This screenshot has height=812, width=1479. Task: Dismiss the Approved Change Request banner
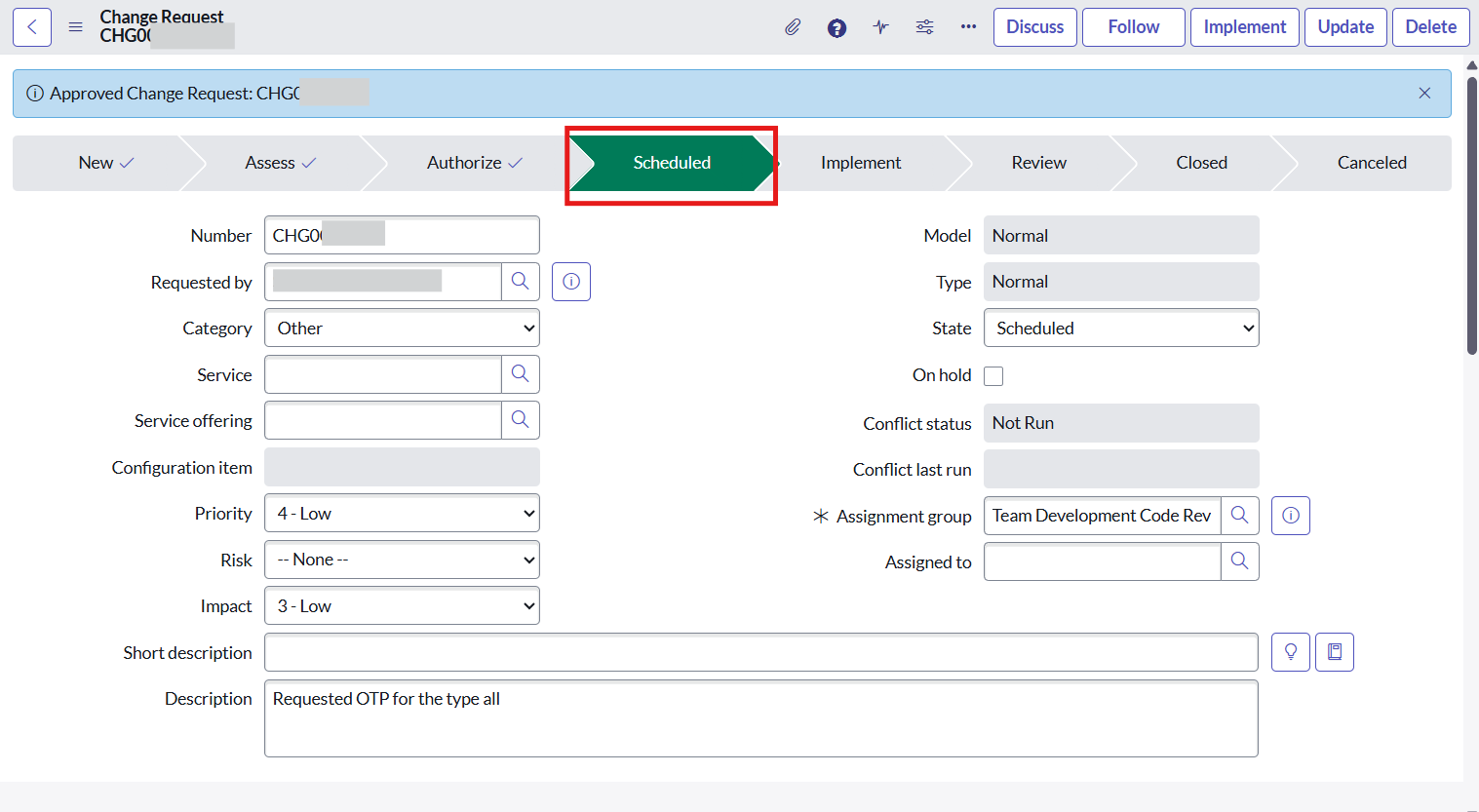pyautogui.click(x=1424, y=94)
